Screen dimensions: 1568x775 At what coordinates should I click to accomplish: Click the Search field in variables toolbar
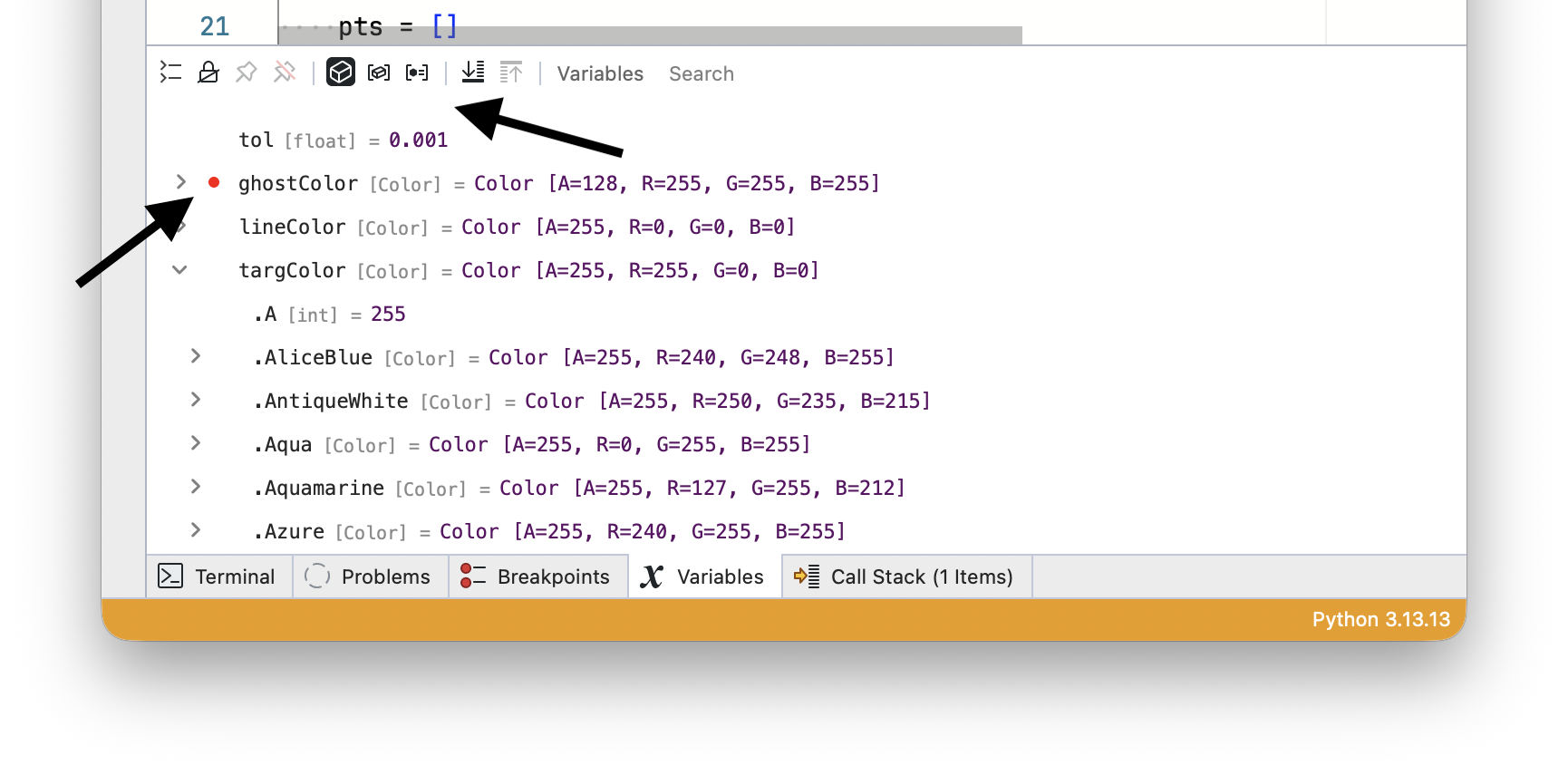pos(702,73)
